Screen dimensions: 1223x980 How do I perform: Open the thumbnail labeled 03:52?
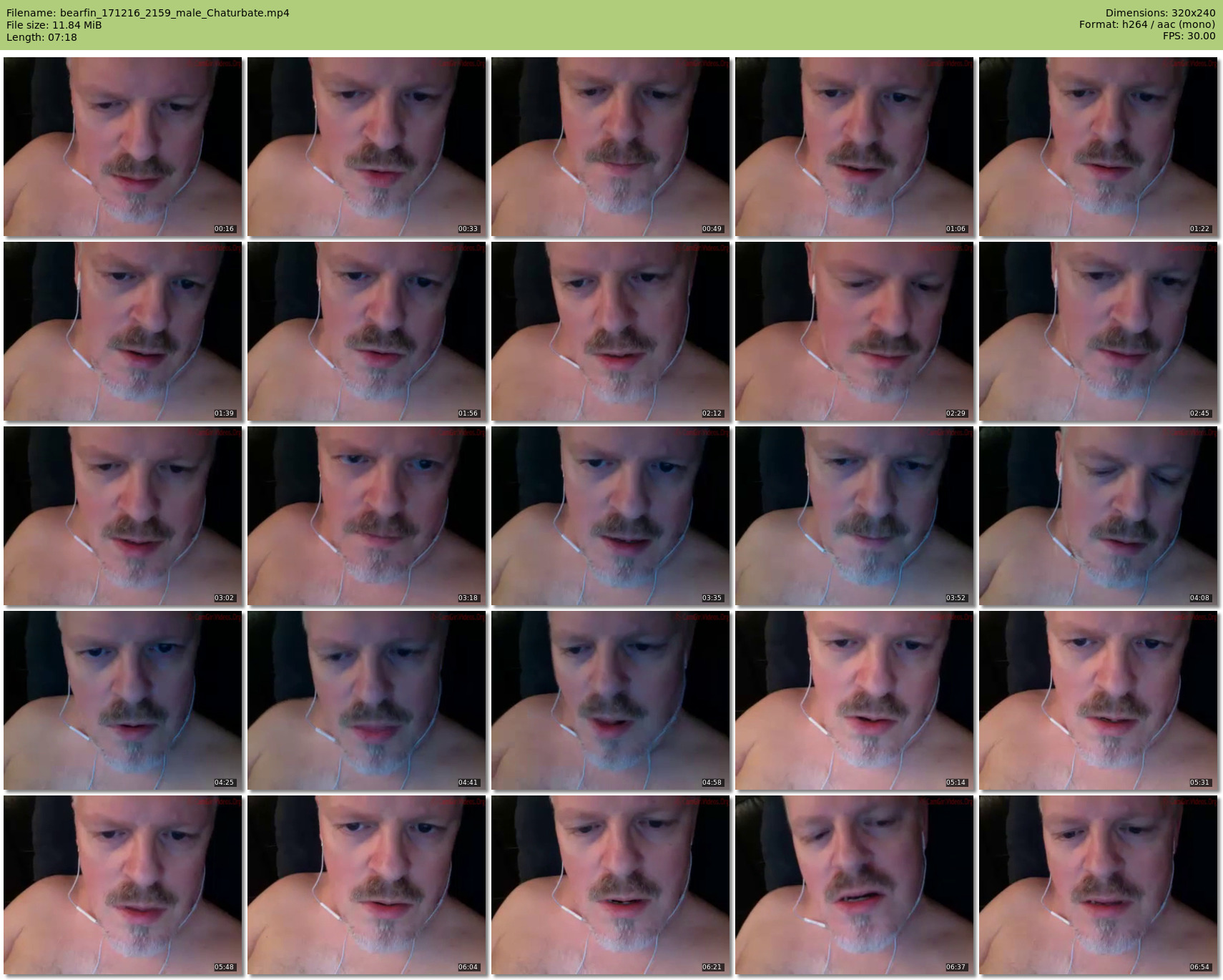(854, 516)
